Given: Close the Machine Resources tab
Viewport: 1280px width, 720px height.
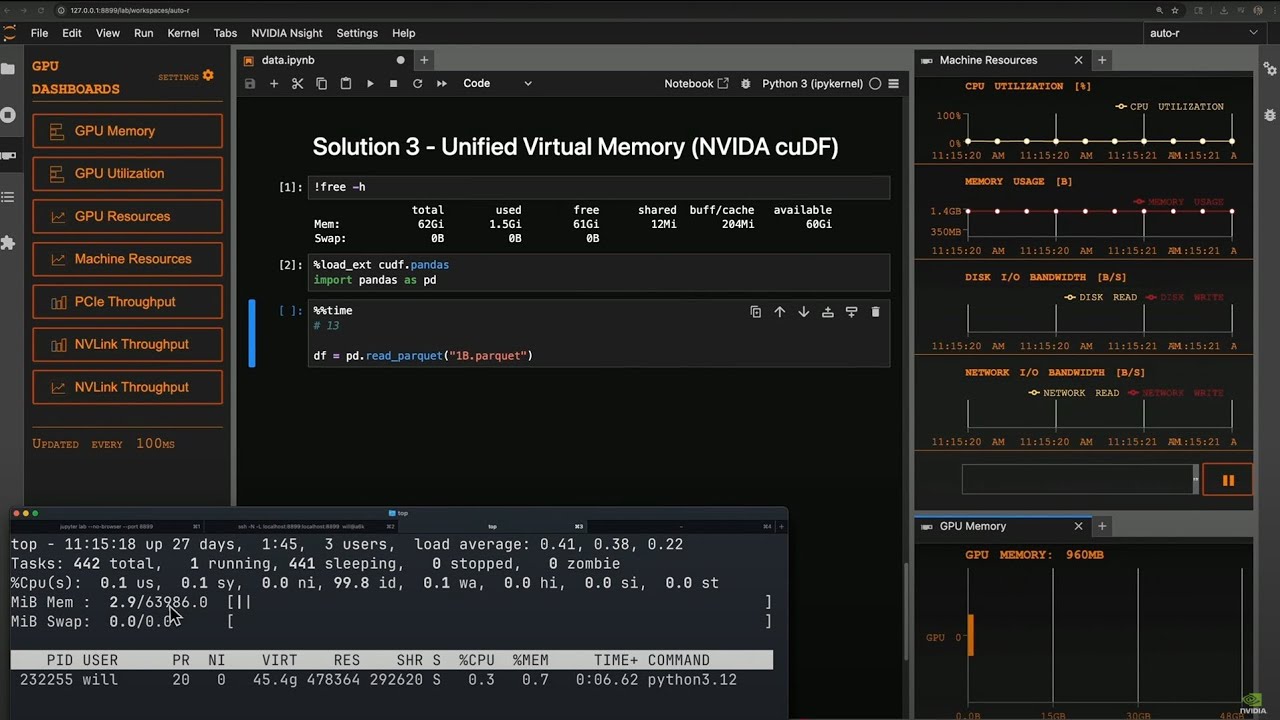Looking at the screenshot, I should tap(1078, 60).
